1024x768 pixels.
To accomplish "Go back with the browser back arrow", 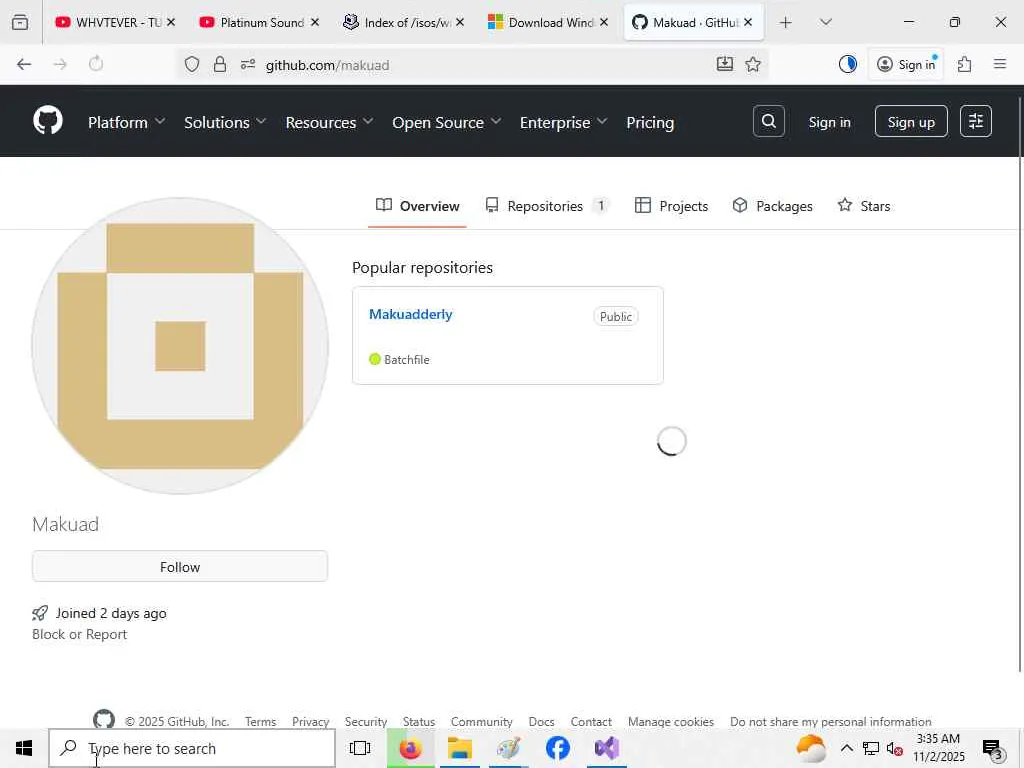I will pos(24,64).
